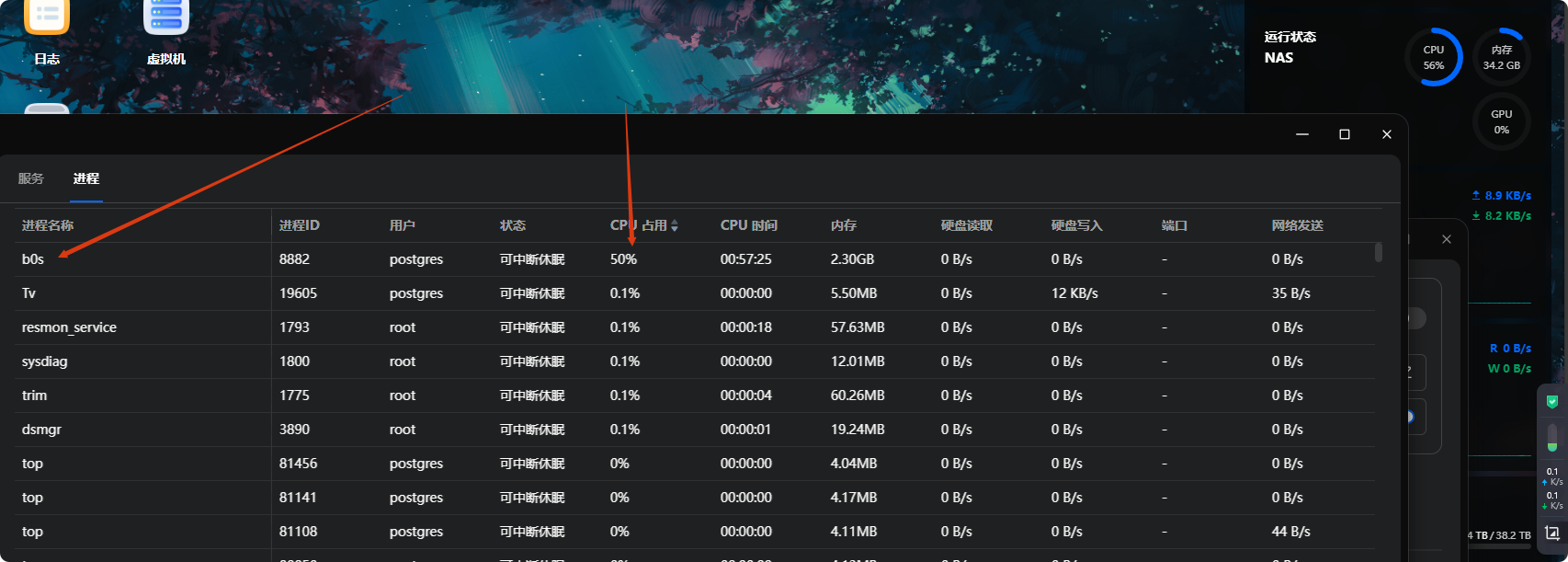The image size is (1568, 562).
Task: Close the panel behind the process window
Action: [x=1447, y=239]
